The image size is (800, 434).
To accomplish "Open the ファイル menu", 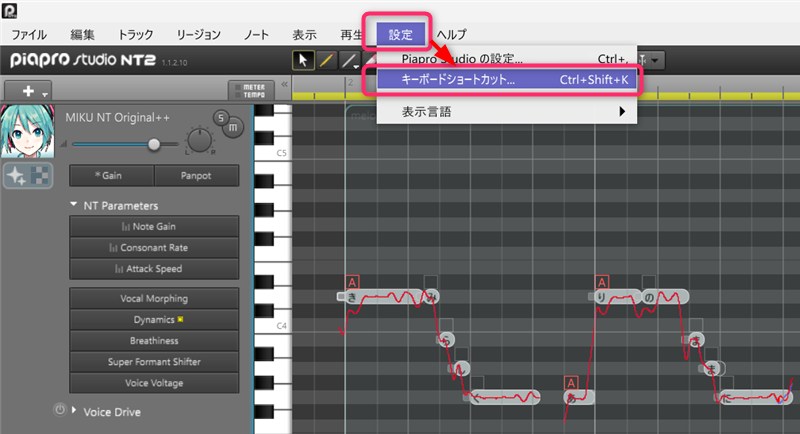I will 29,34.
